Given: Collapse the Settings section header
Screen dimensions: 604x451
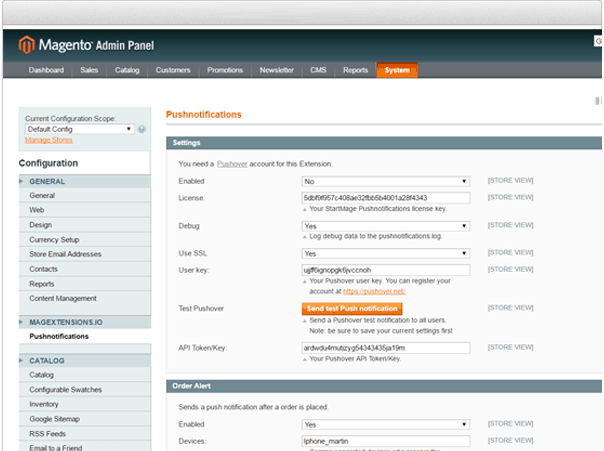Looking at the screenshot, I should click(x=384, y=143).
